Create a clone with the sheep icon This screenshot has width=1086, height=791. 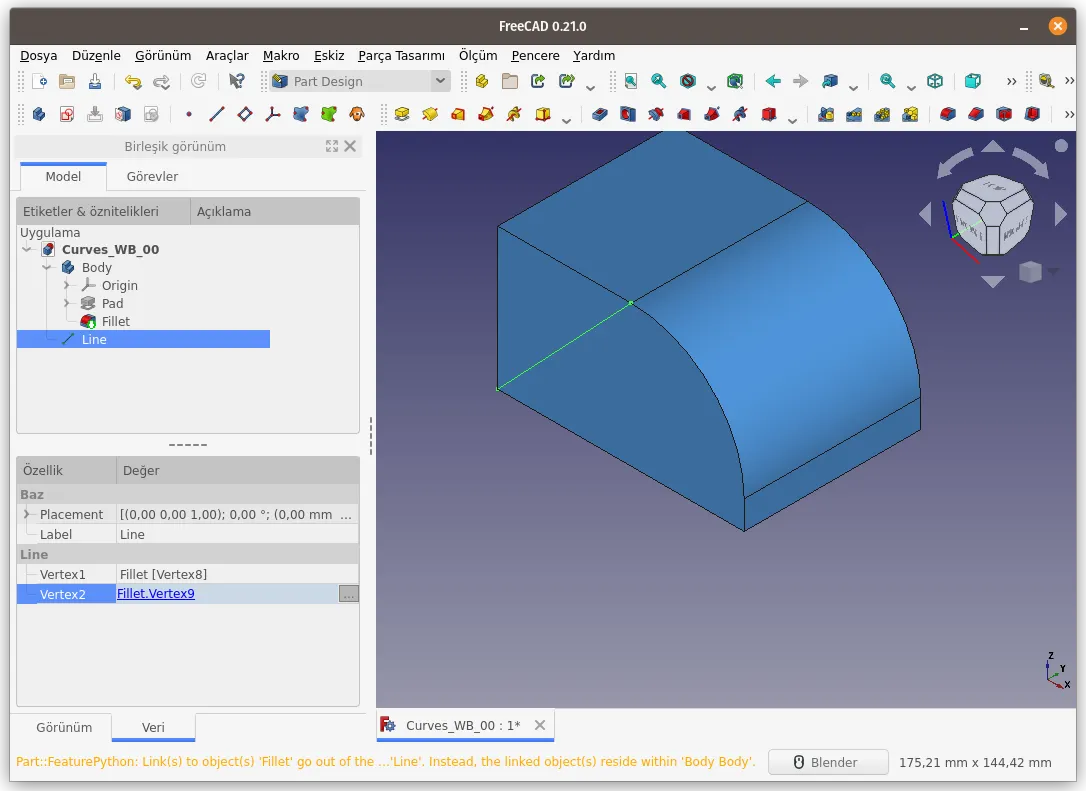click(357, 114)
